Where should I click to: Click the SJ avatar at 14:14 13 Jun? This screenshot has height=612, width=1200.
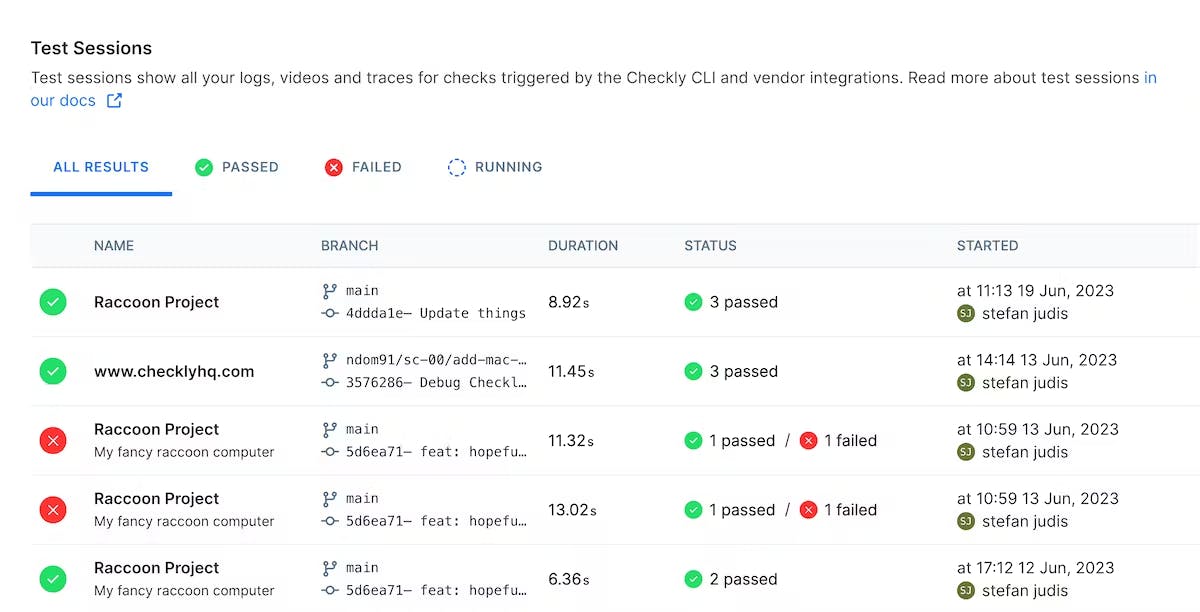[x=965, y=382]
